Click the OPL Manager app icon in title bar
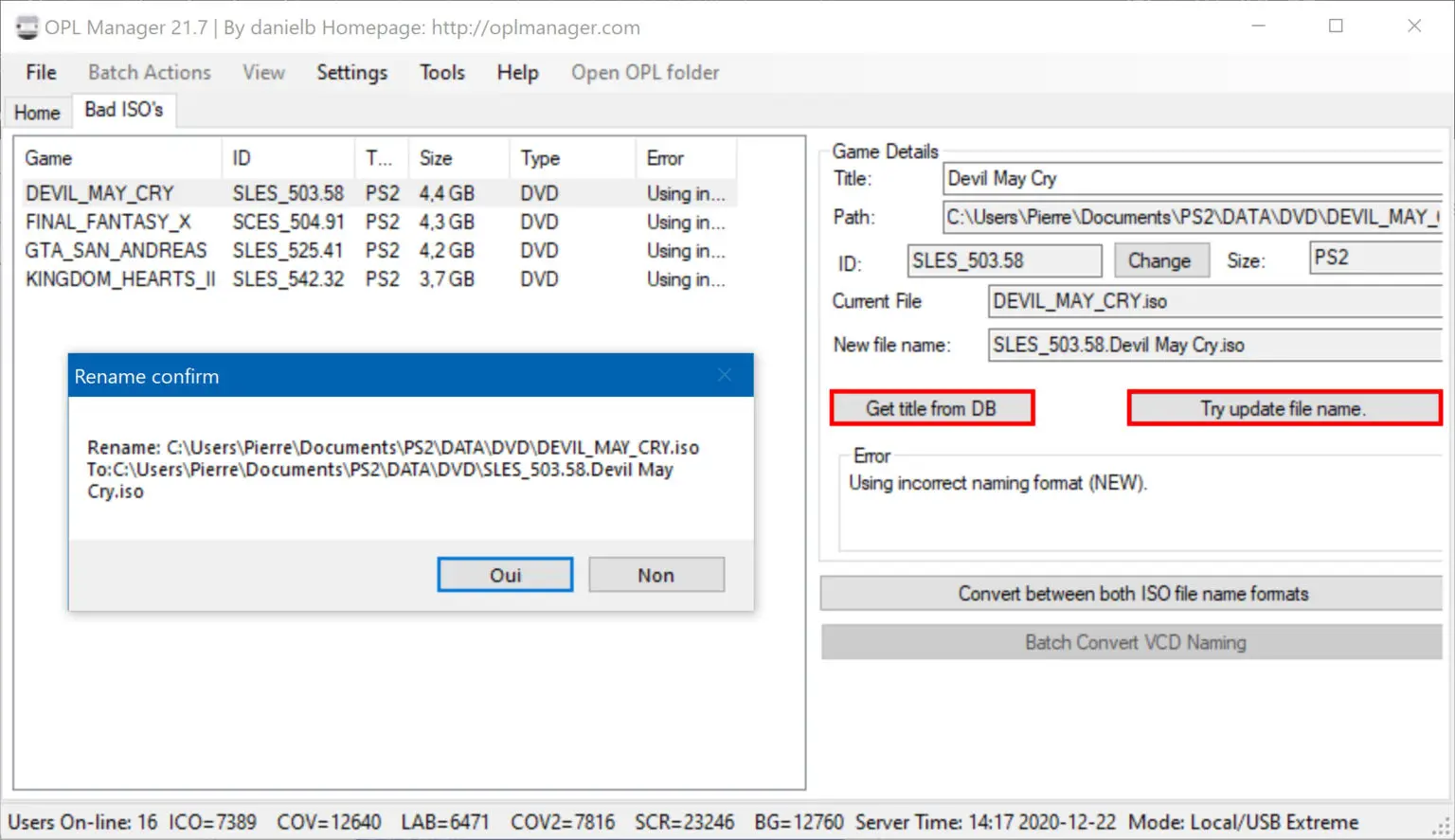This screenshot has height=840, width=1455. (27, 27)
